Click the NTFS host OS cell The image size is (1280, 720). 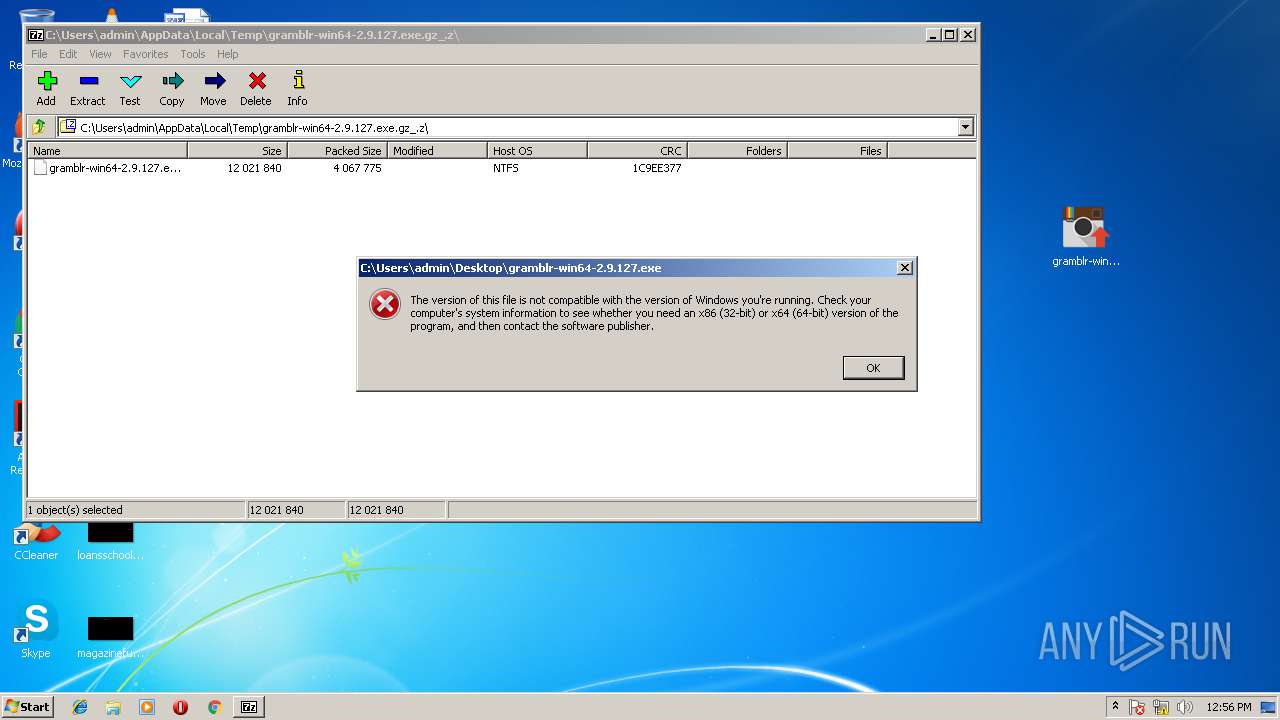pos(506,168)
